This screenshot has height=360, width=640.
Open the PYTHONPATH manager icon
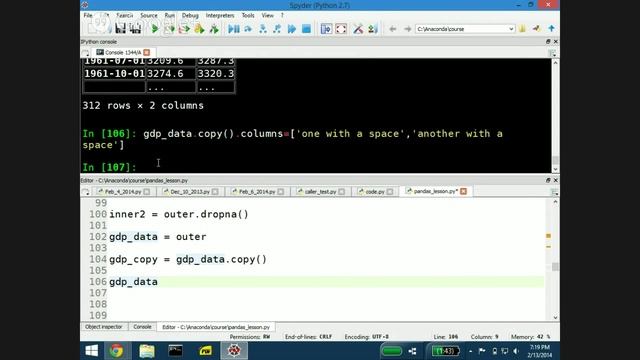pyautogui.click(x=373, y=29)
